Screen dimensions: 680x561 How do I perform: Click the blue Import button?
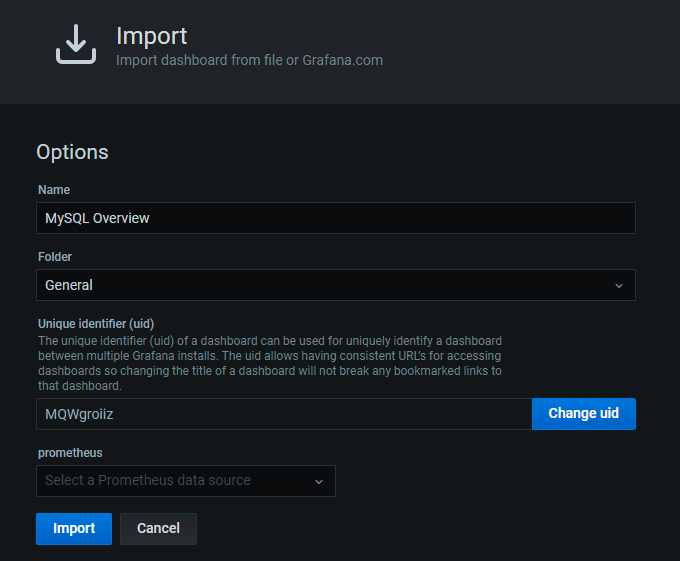(x=74, y=528)
